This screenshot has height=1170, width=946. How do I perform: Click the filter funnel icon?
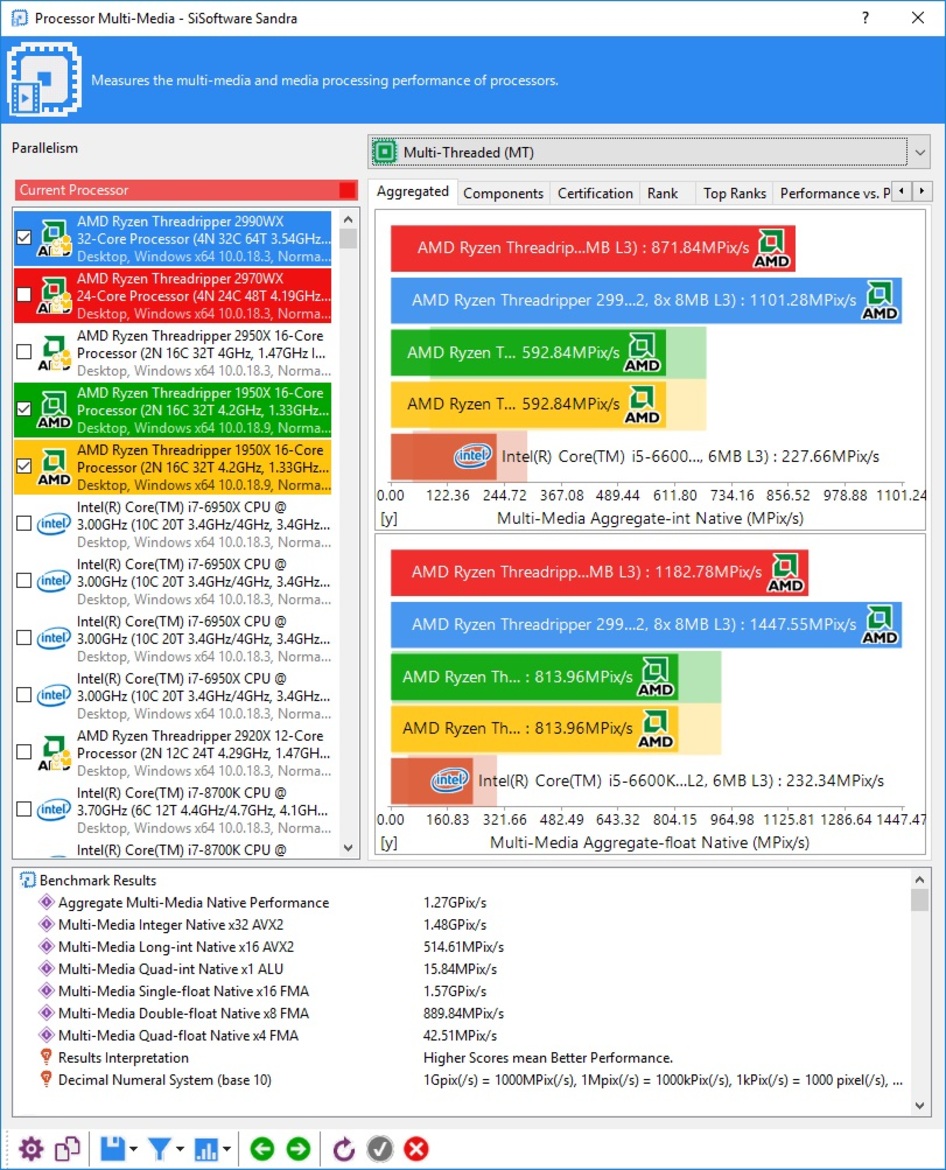click(159, 1148)
